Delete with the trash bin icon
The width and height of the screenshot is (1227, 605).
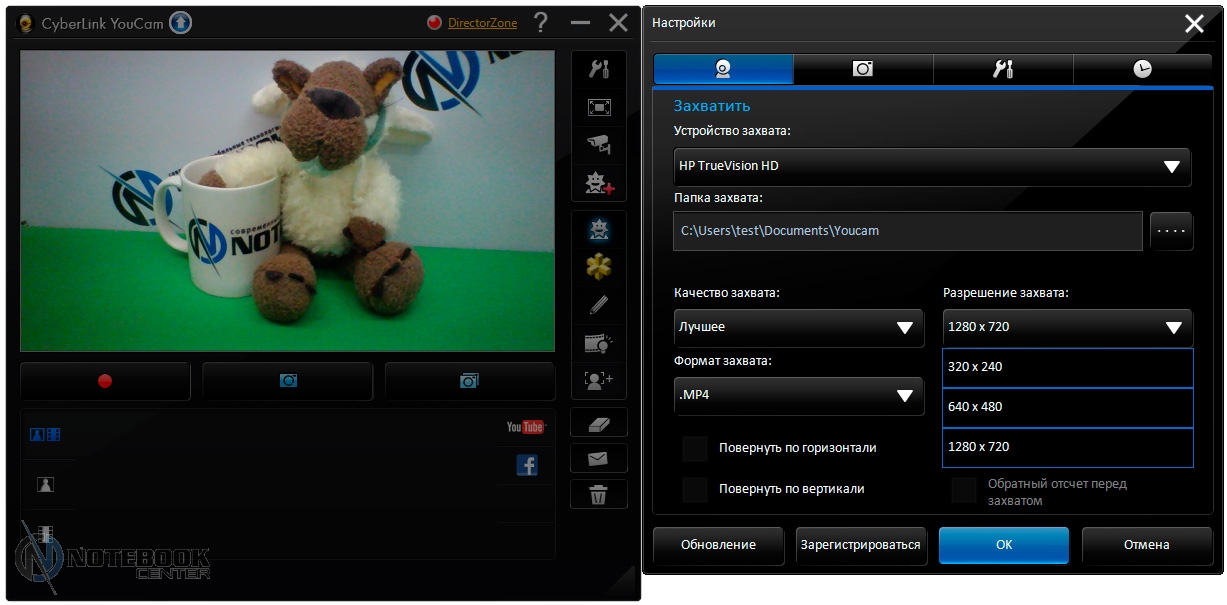coord(599,494)
